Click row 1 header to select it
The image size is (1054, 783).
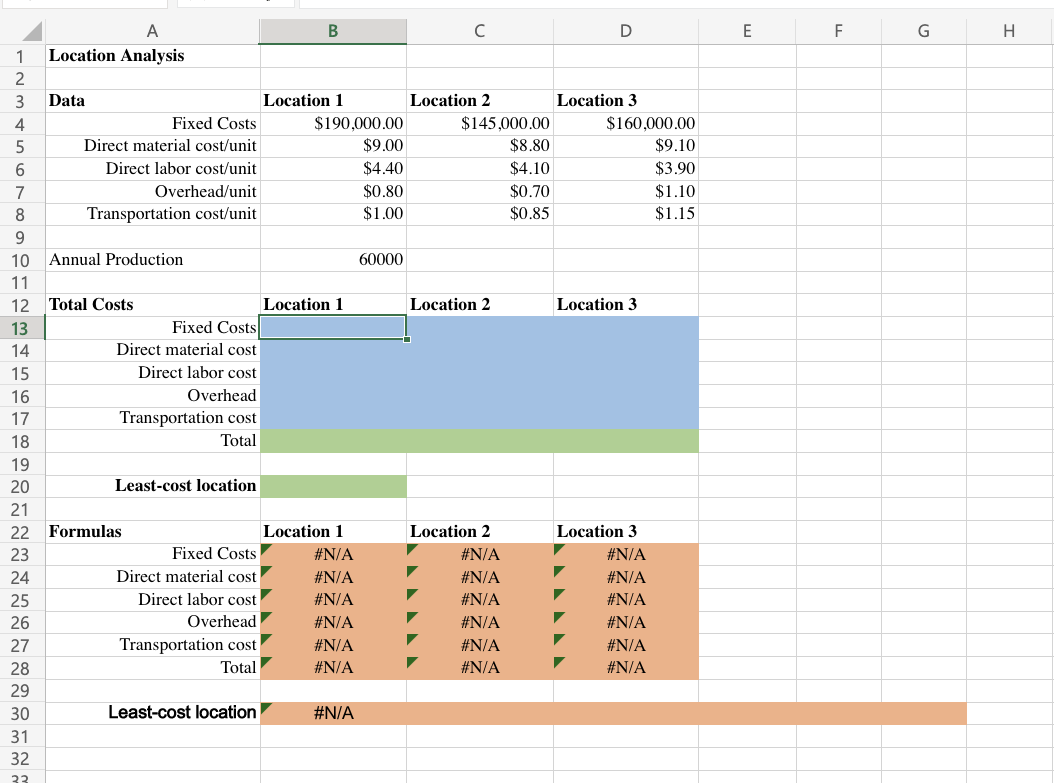coord(20,56)
